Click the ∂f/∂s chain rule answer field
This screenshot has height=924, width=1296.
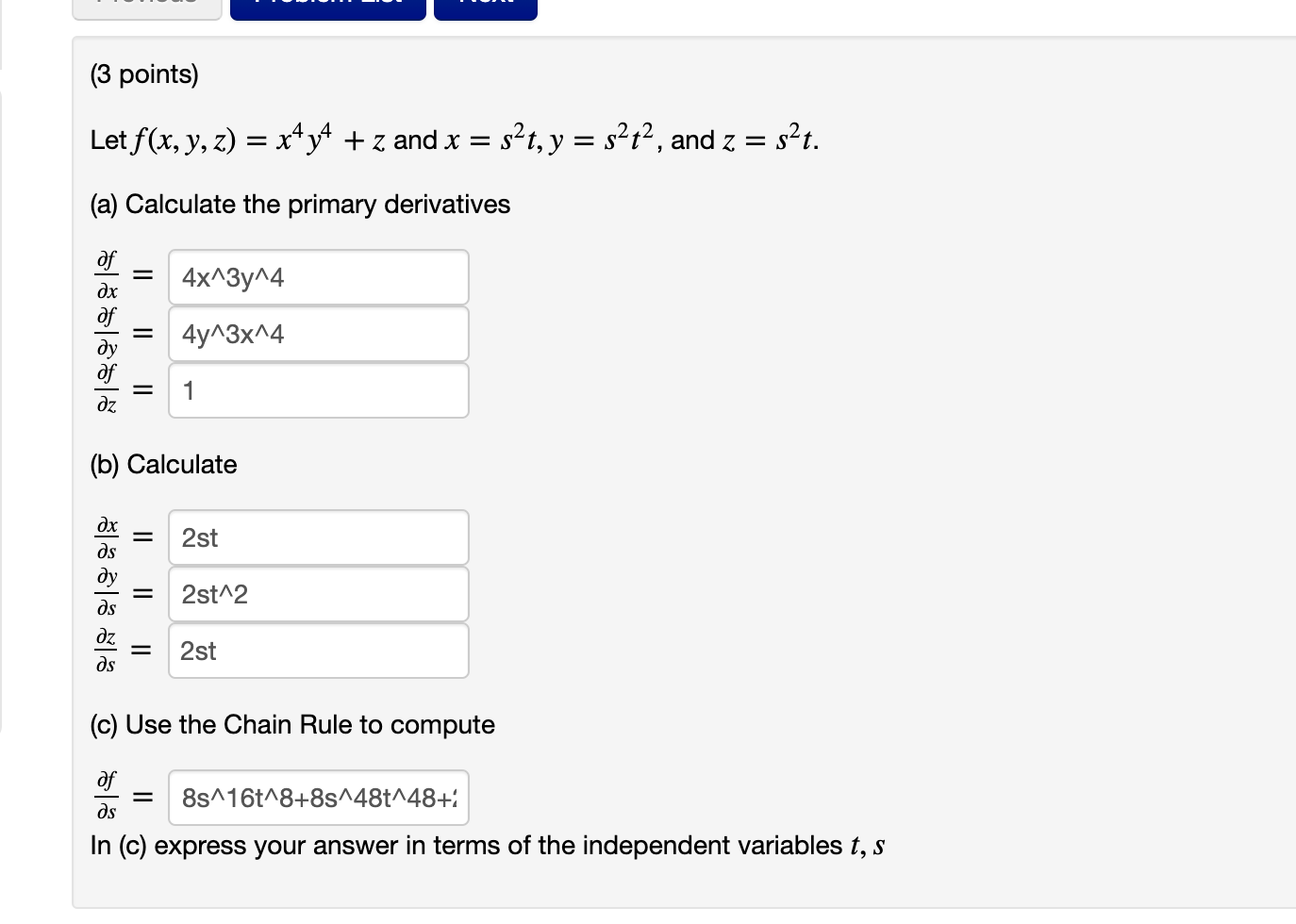click(x=319, y=798)
